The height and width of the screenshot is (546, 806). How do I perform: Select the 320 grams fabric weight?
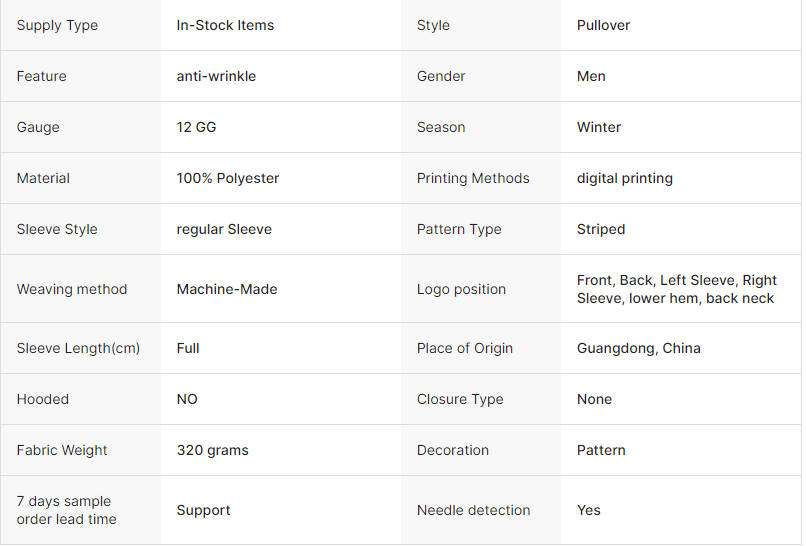pos(212,450)
